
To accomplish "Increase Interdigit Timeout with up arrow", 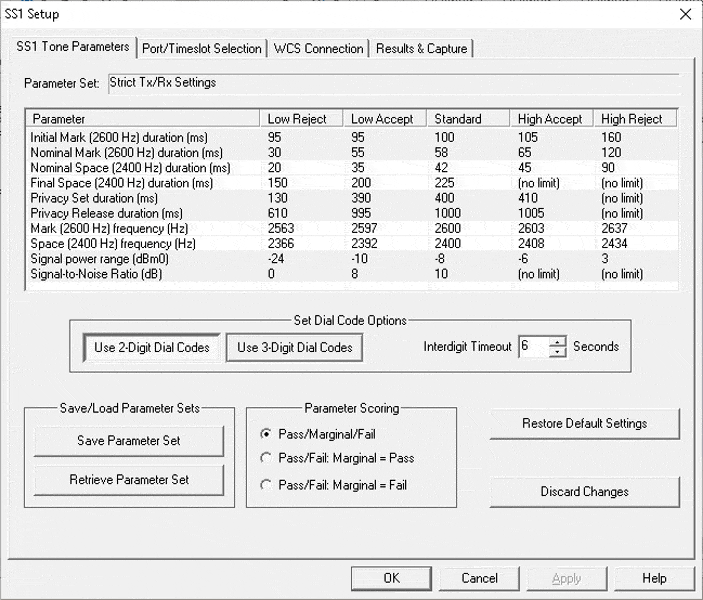I will click(557, 342).
